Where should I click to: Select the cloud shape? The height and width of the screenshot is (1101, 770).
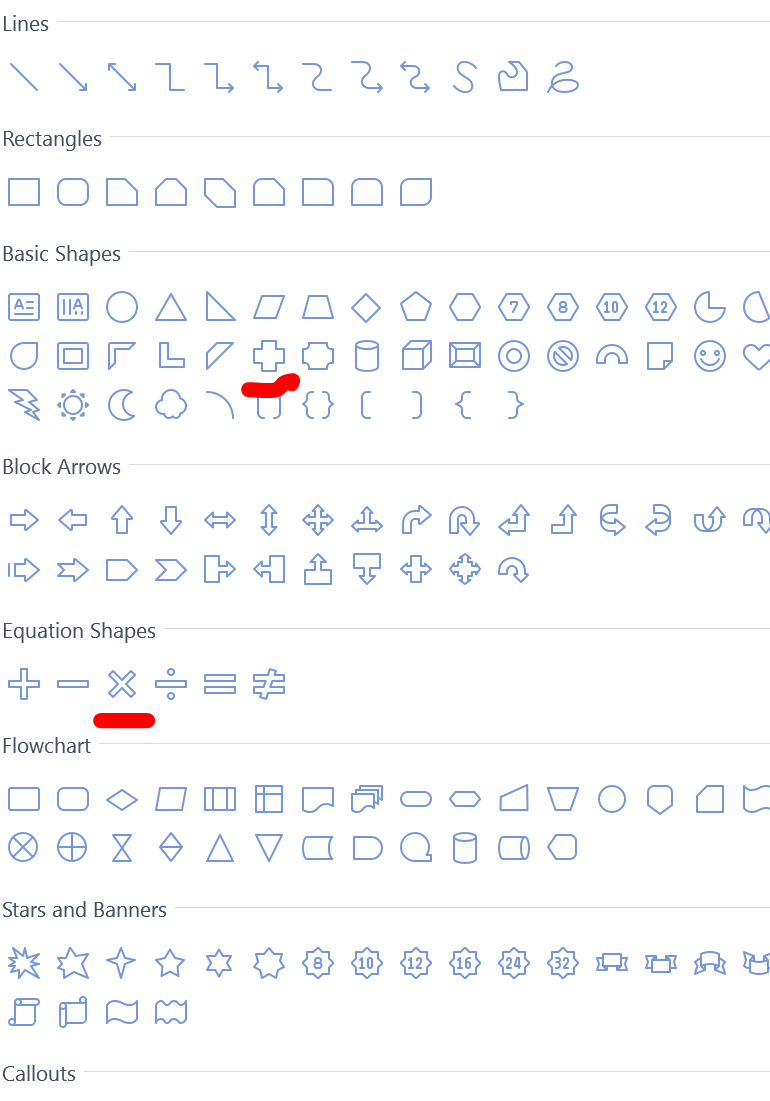tap(171, 405)
